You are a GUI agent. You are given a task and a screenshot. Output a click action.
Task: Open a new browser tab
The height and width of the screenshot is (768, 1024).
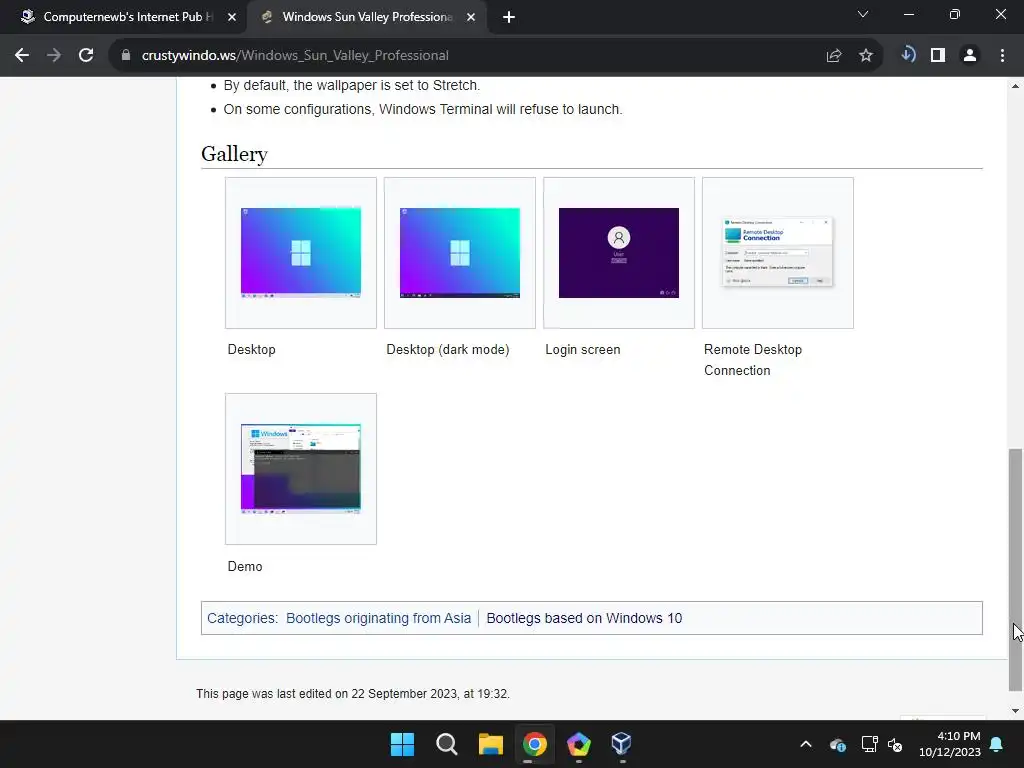click(x=509, y=18)
